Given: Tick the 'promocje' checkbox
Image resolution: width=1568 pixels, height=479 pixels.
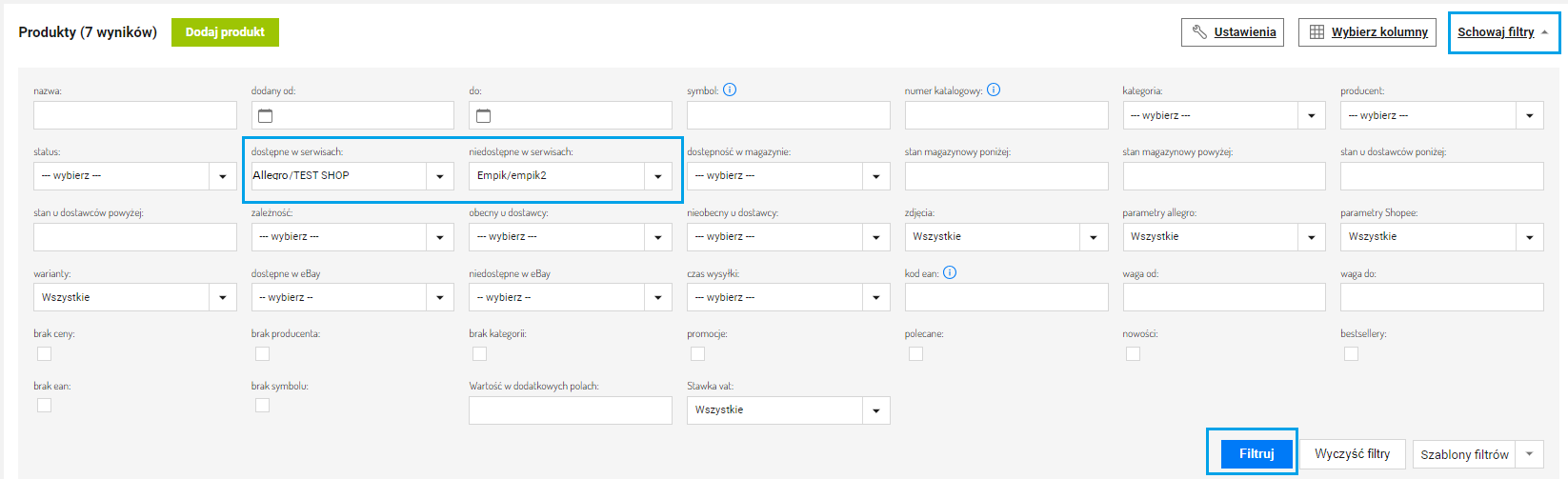Looking at the screenshot, I should (x=697, y=353).
